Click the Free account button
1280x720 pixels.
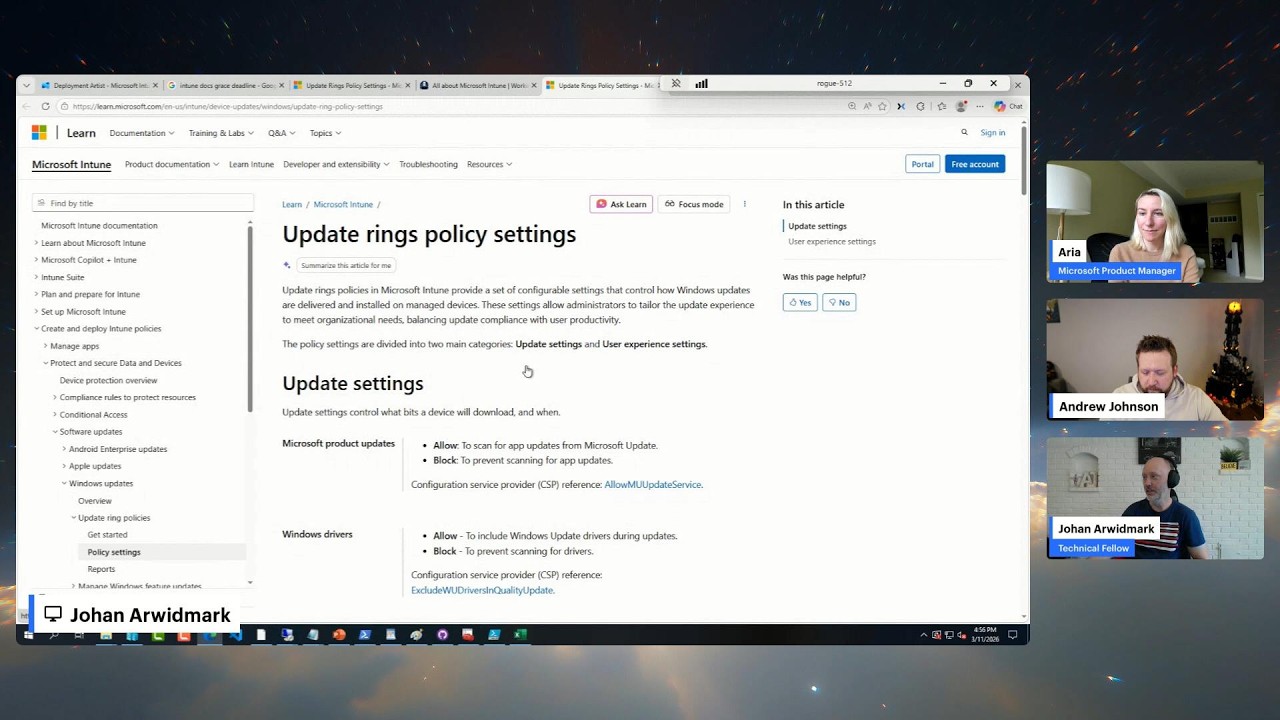click(x=975, y=164)
